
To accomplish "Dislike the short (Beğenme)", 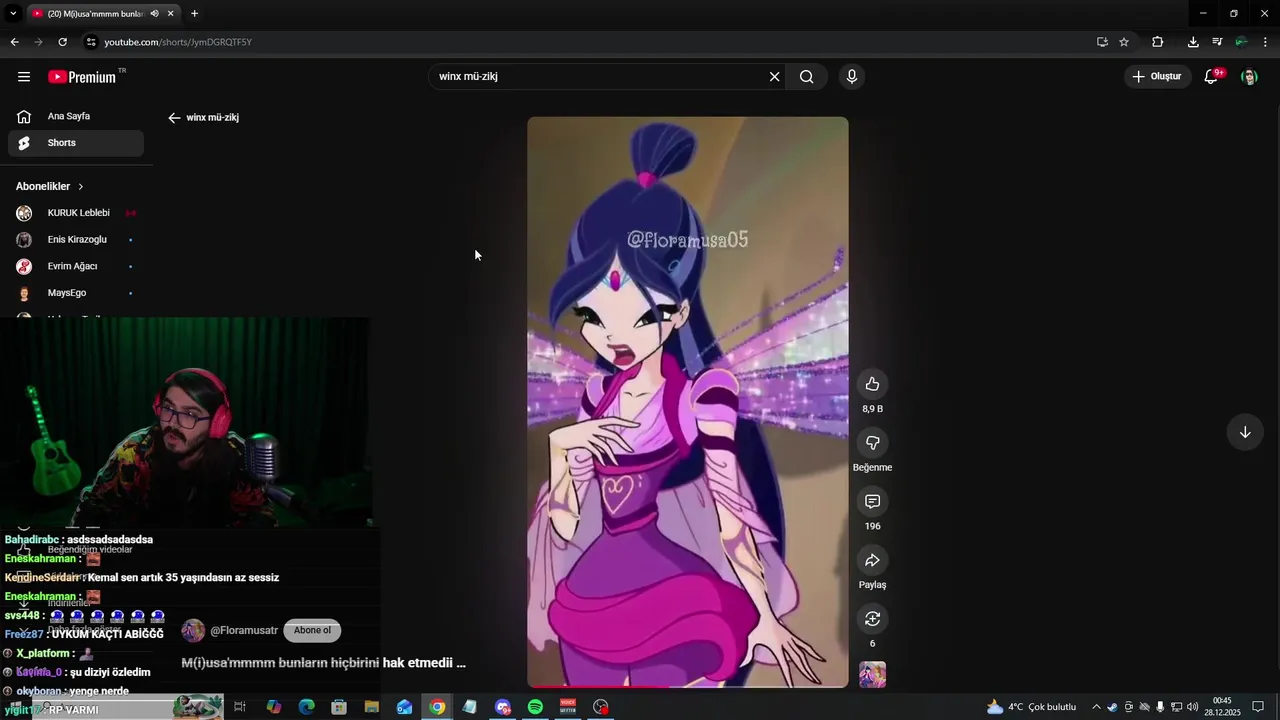I will point(872,443).
